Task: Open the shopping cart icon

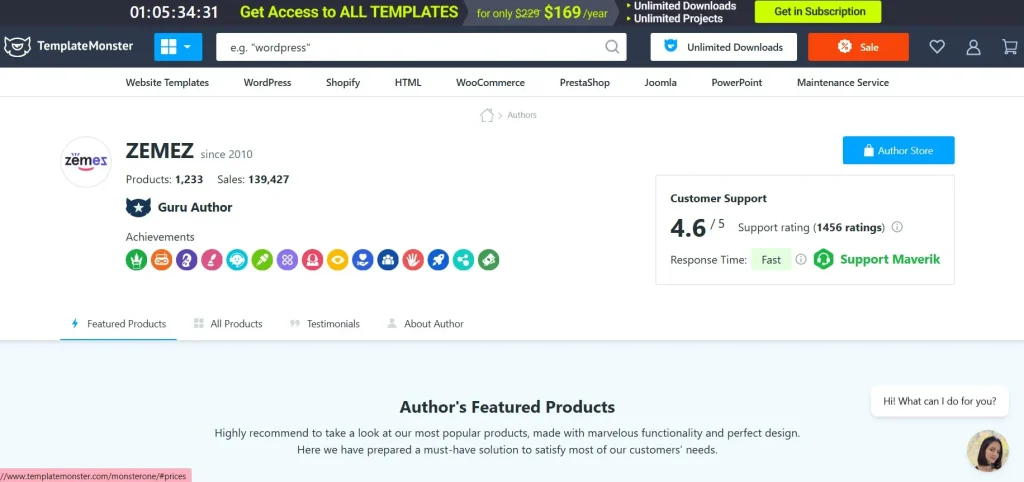Action: coord(1010,47)
